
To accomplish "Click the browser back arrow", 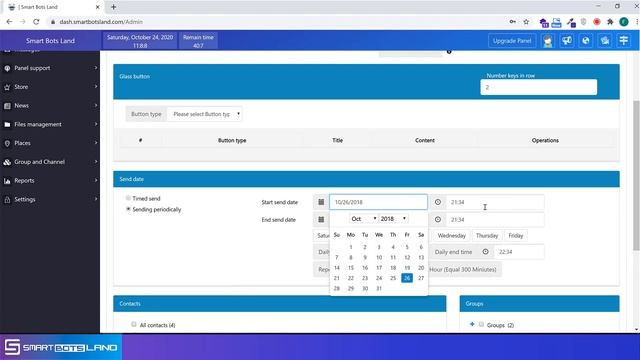I will [x=9, y=22].
